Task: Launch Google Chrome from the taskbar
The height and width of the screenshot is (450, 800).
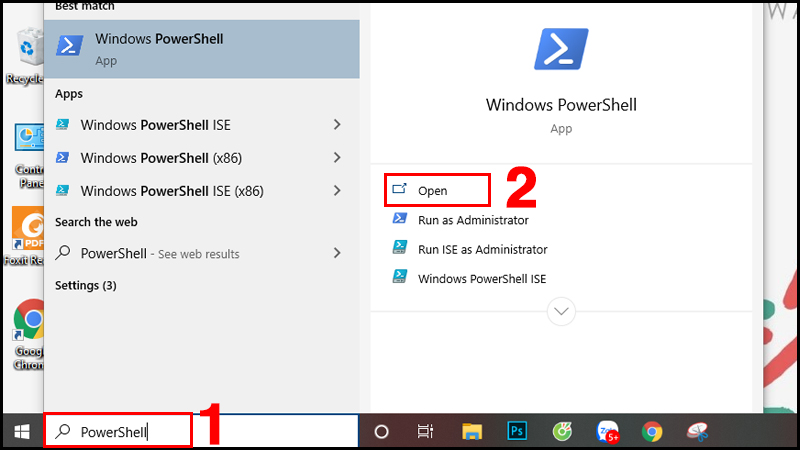Action: pyautogui.click(x=652, y=432)
